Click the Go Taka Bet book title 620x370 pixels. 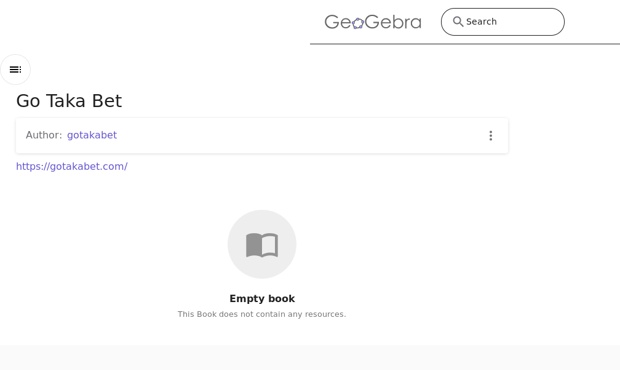pyautogui.click(x=69, y=101)
